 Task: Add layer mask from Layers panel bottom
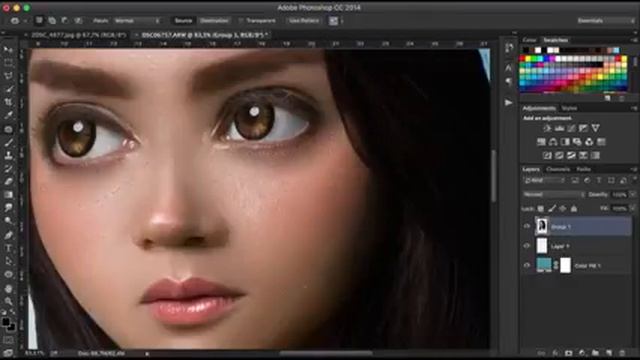(569, 353)
